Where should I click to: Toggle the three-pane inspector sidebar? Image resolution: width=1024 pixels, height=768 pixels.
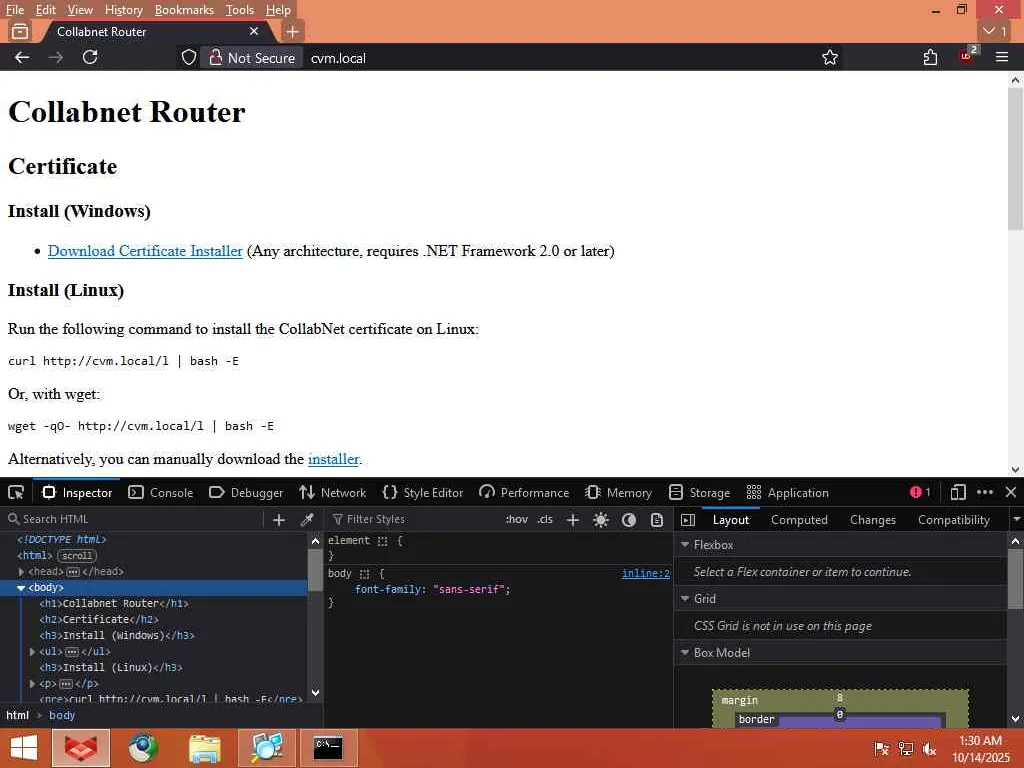pos(688,520)
